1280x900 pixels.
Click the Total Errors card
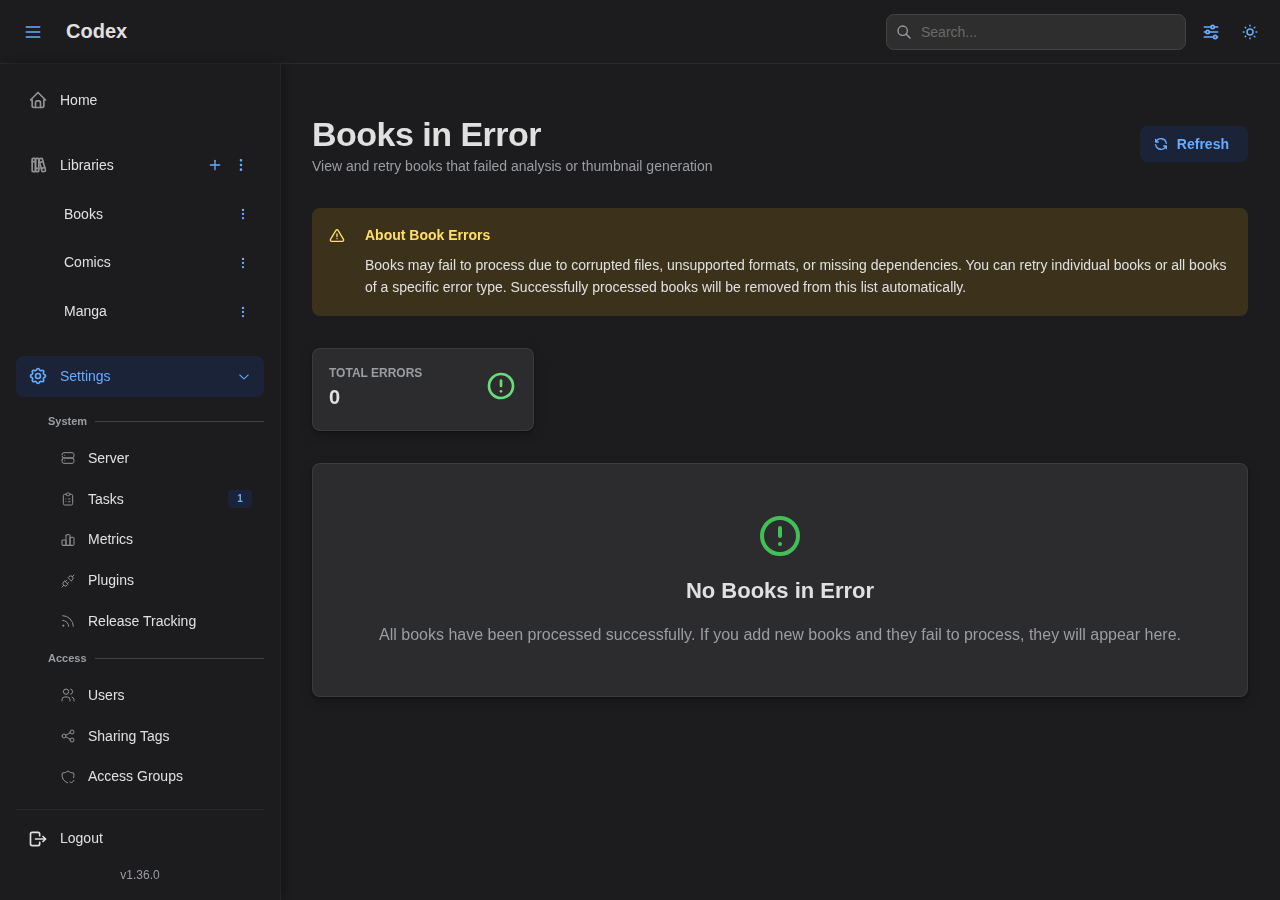(423, 389)
